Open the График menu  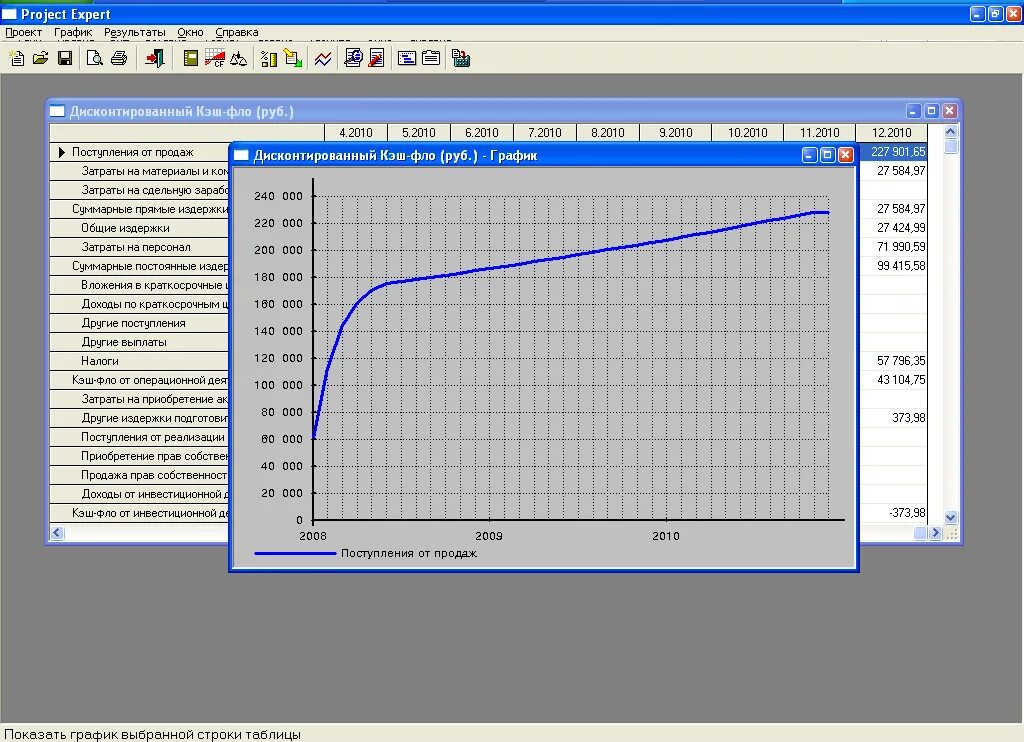(73, 32)
